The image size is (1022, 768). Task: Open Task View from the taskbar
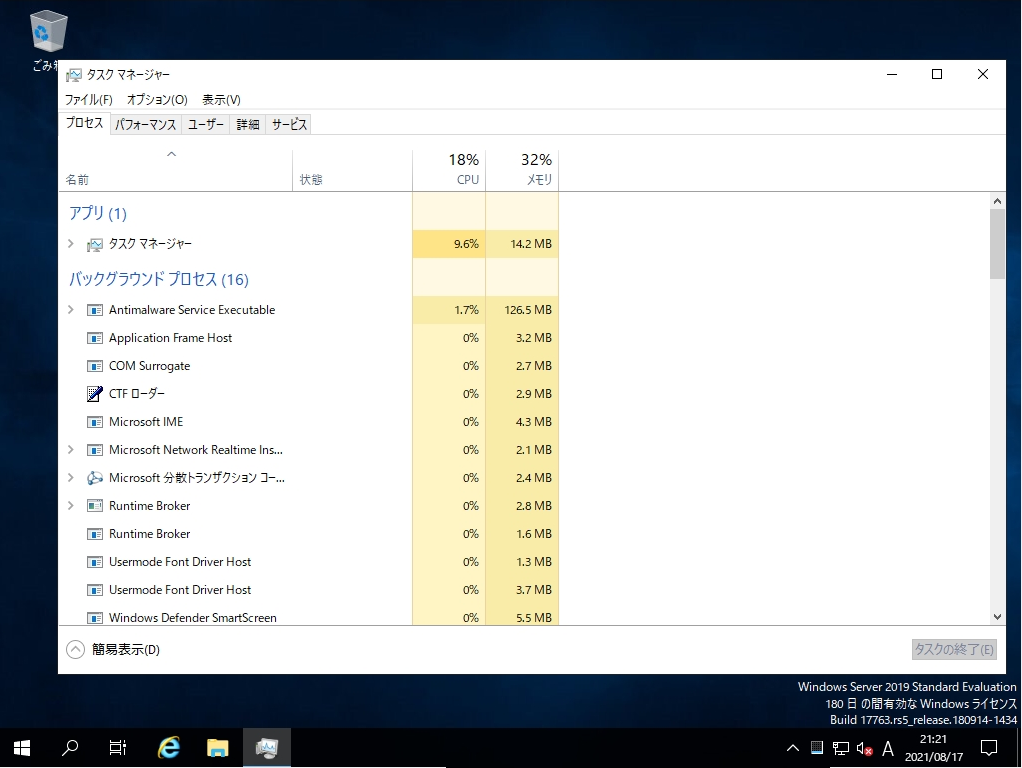pyautogui.click(x=118, y=748)
